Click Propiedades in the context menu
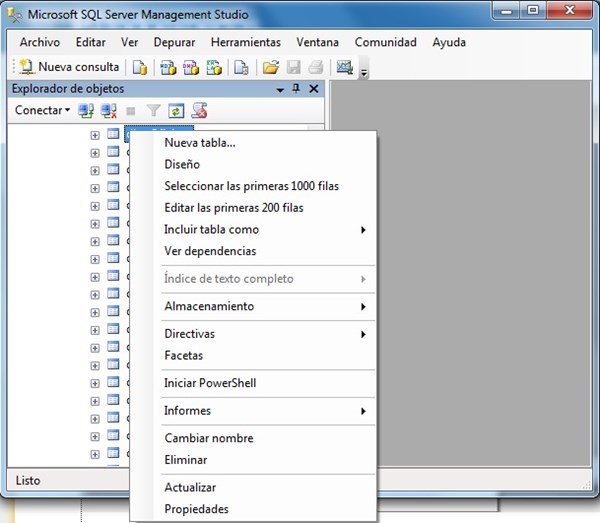Image resolution: width=600 pixels, height=523 pixels. [x=196, y=509]
